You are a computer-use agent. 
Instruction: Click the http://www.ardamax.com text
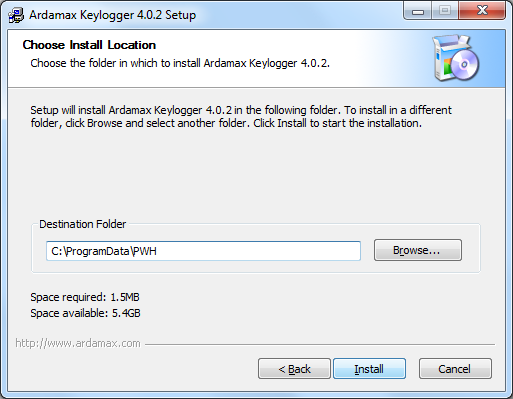click(78, 343)
